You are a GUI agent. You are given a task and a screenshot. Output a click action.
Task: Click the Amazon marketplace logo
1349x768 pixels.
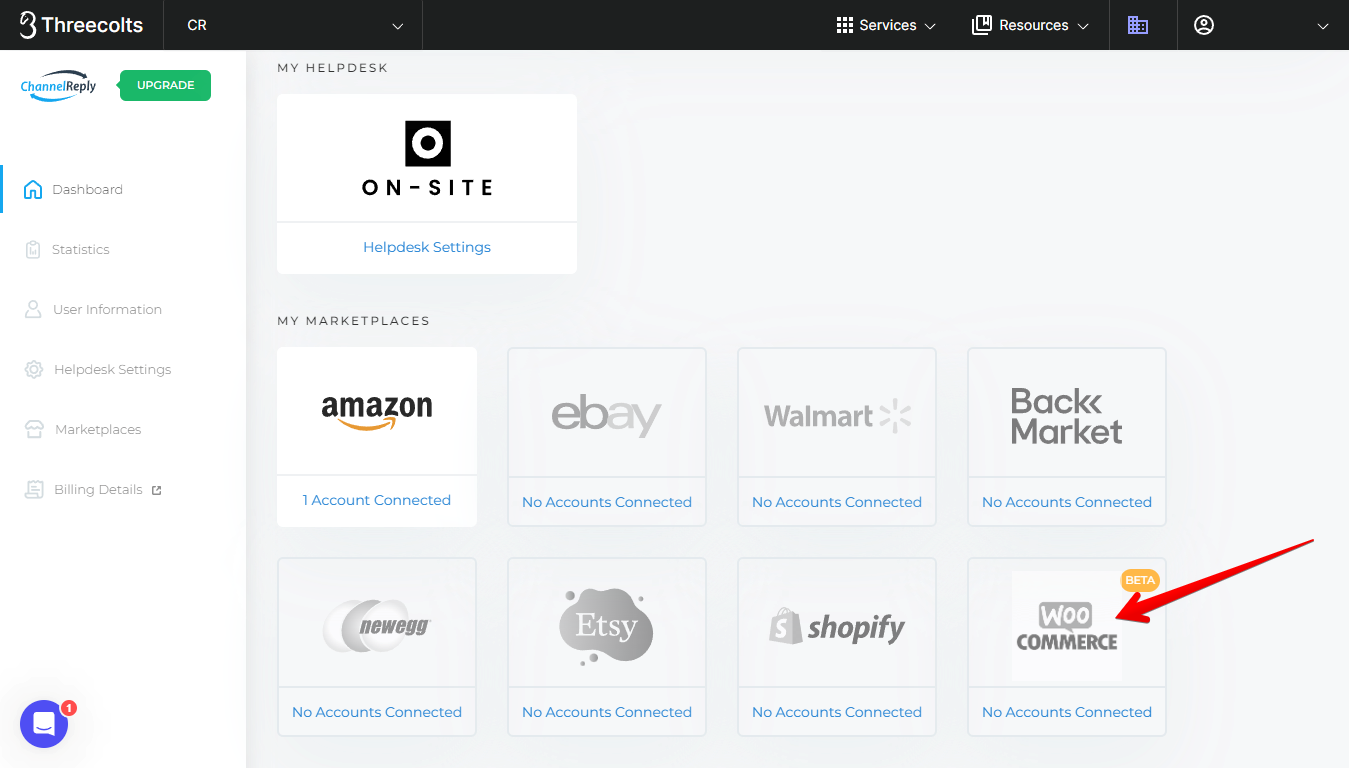(377, 411)
